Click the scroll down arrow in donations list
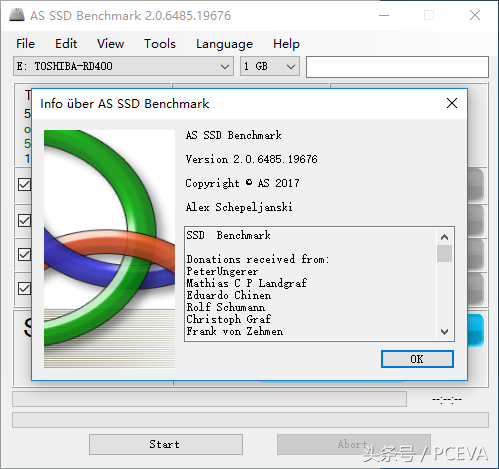The width and height of the screenshot is (499, 469). (444, 332)
